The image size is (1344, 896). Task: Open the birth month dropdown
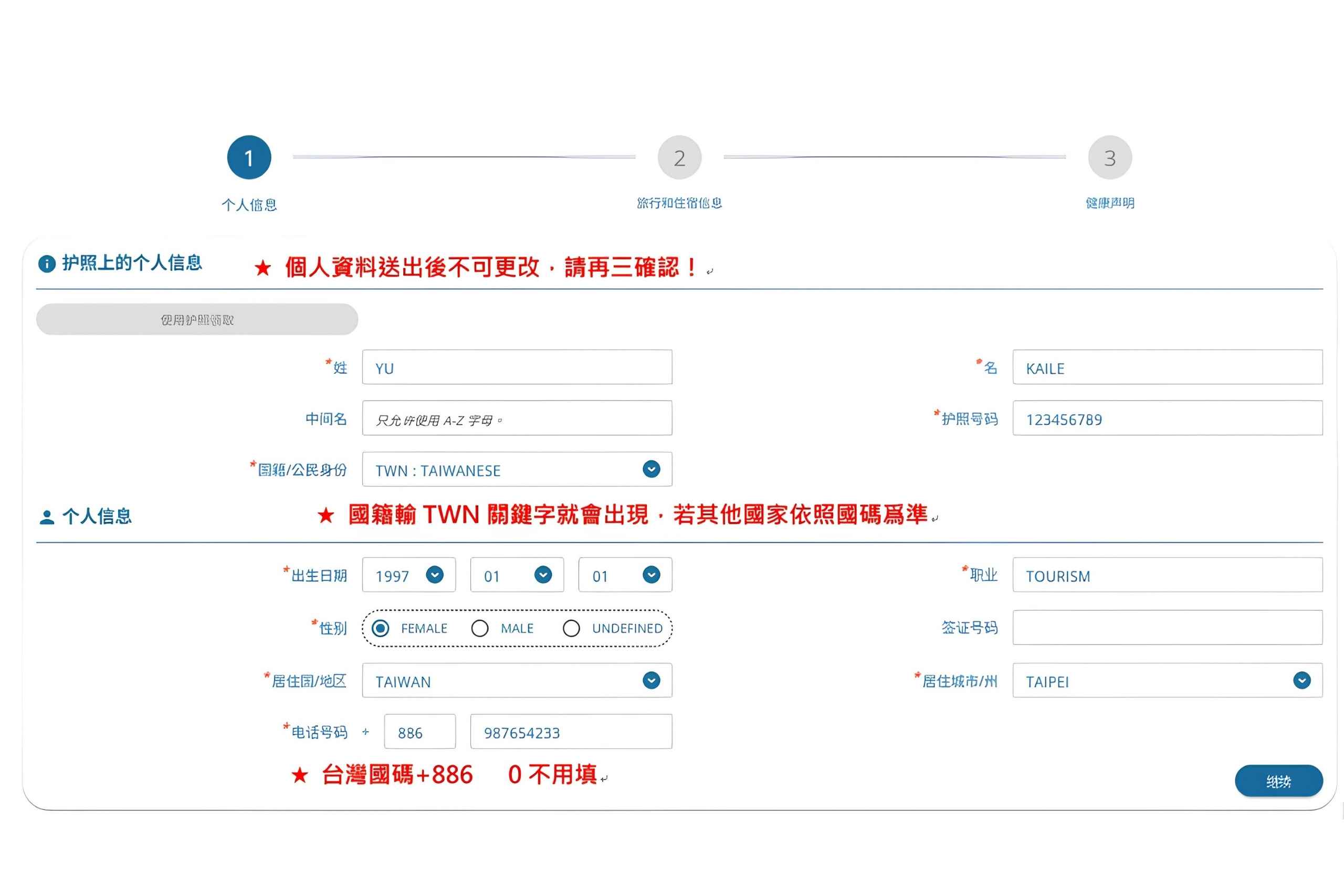[517, 575]
